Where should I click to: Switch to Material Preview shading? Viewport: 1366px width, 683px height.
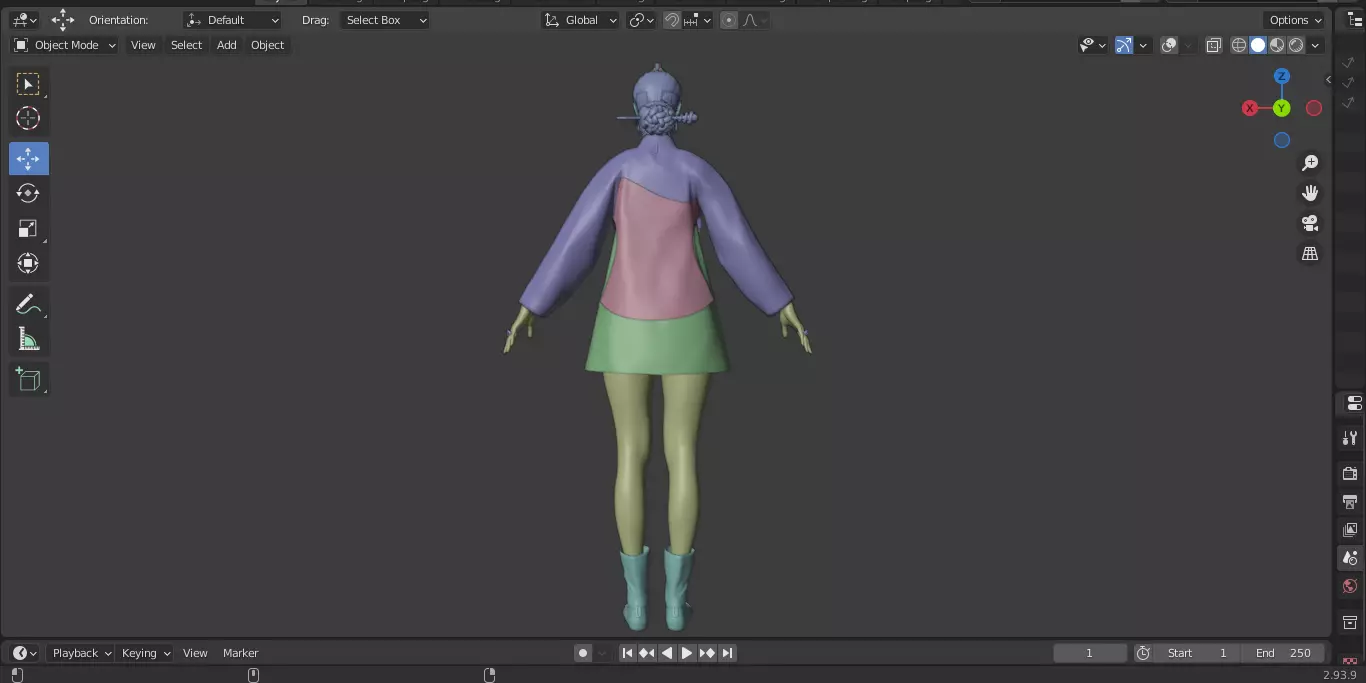1277,45
